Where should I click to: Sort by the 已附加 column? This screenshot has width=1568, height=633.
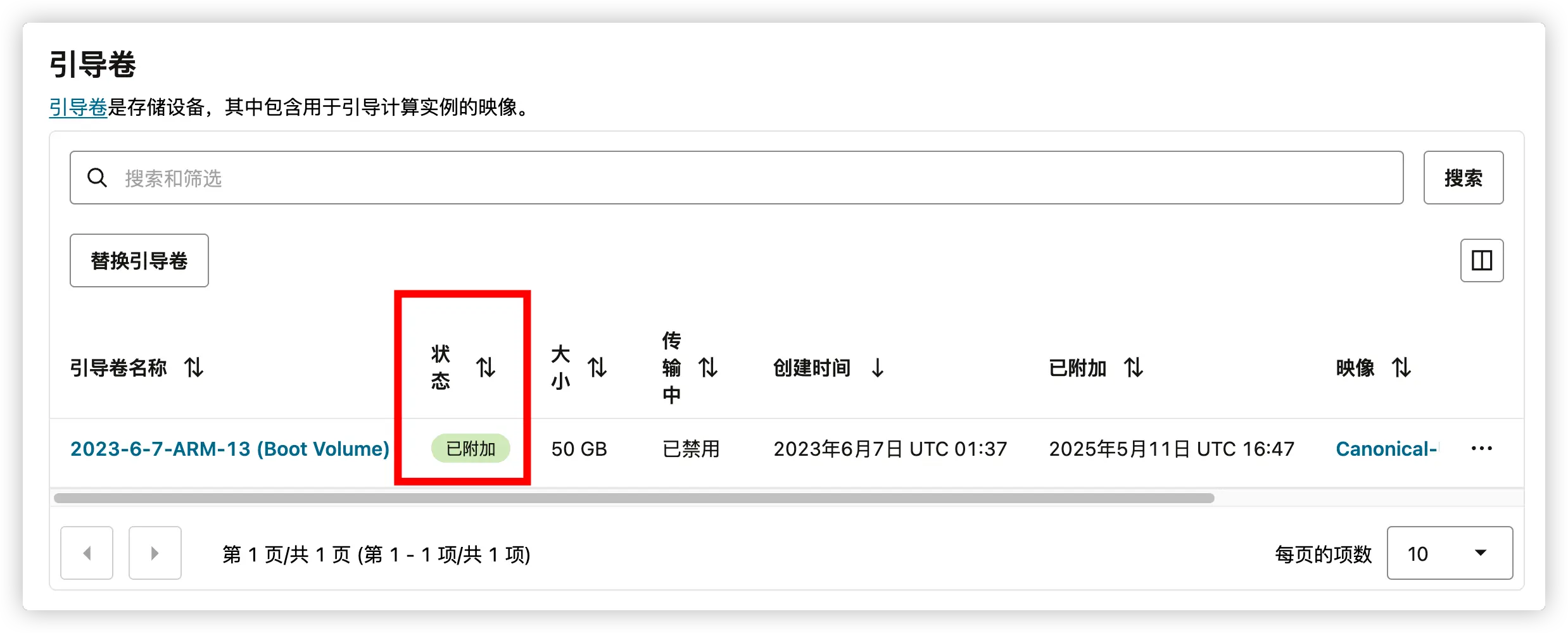(x=1134, y=368)
